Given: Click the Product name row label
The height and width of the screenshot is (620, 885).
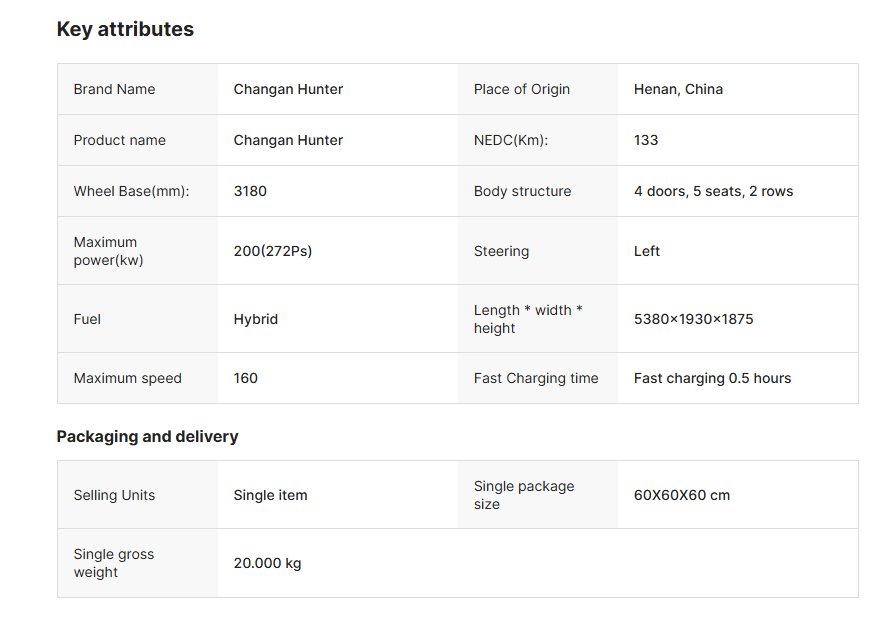Looking at the screenshot, I should tap(119, 140).
